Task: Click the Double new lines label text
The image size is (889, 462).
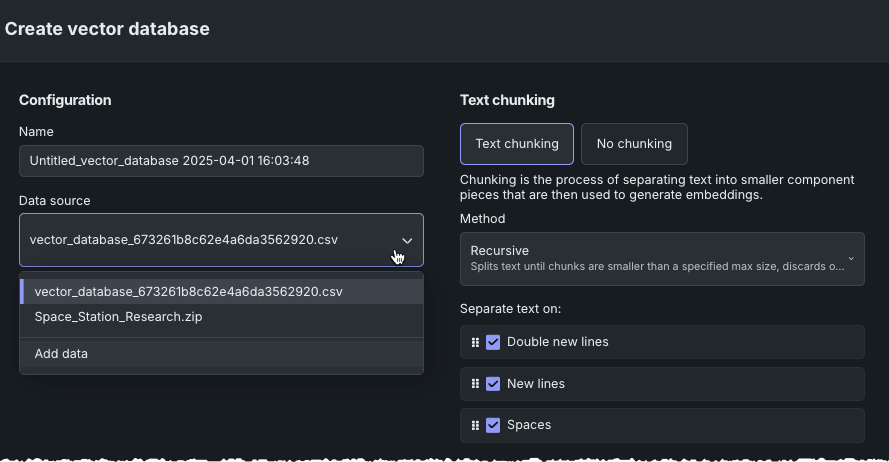Action: pyautogui.click(x=557, y=342)
